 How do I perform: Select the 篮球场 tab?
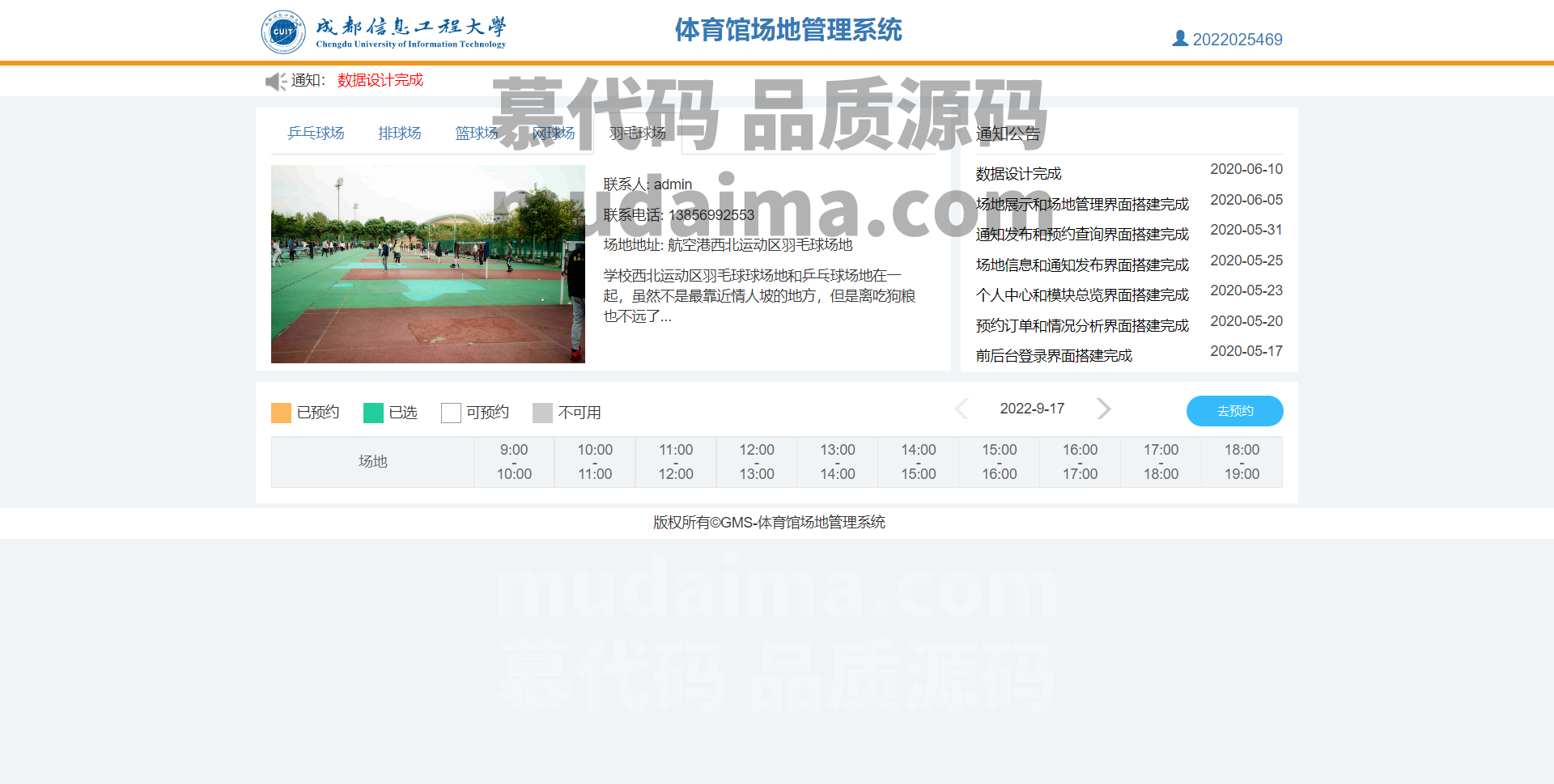[477, 133]
